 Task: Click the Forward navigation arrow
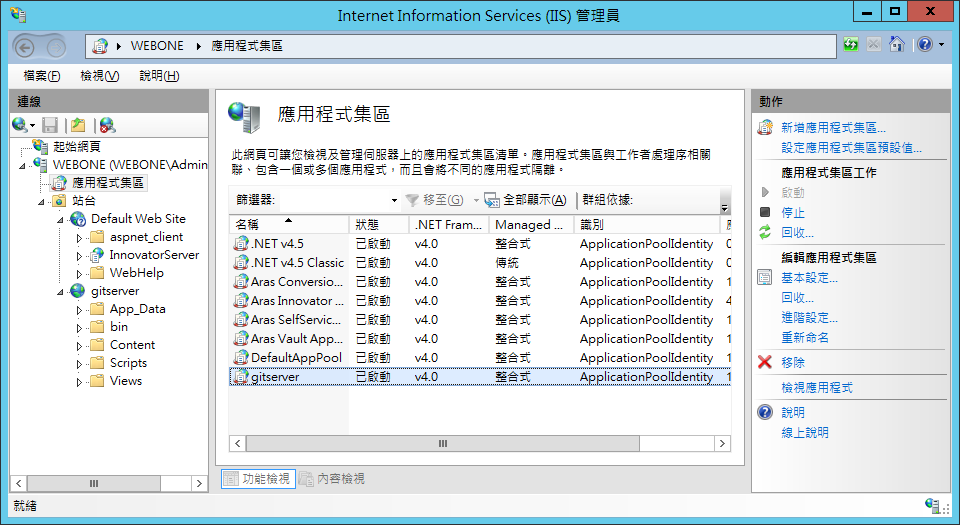point(56,47)
